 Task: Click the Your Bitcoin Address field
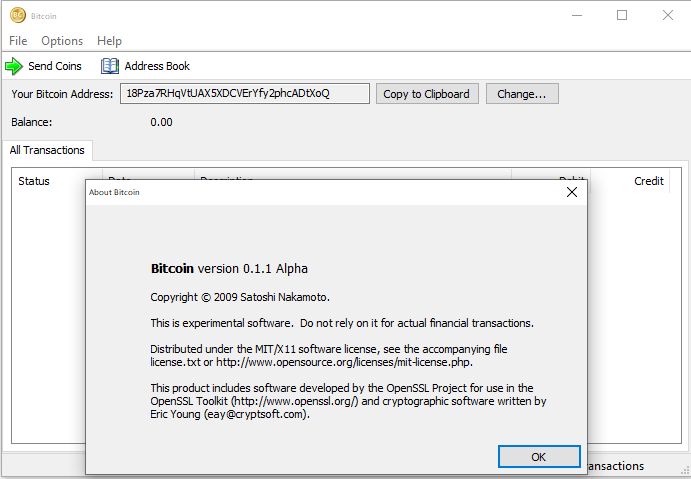tap(245, 93)
